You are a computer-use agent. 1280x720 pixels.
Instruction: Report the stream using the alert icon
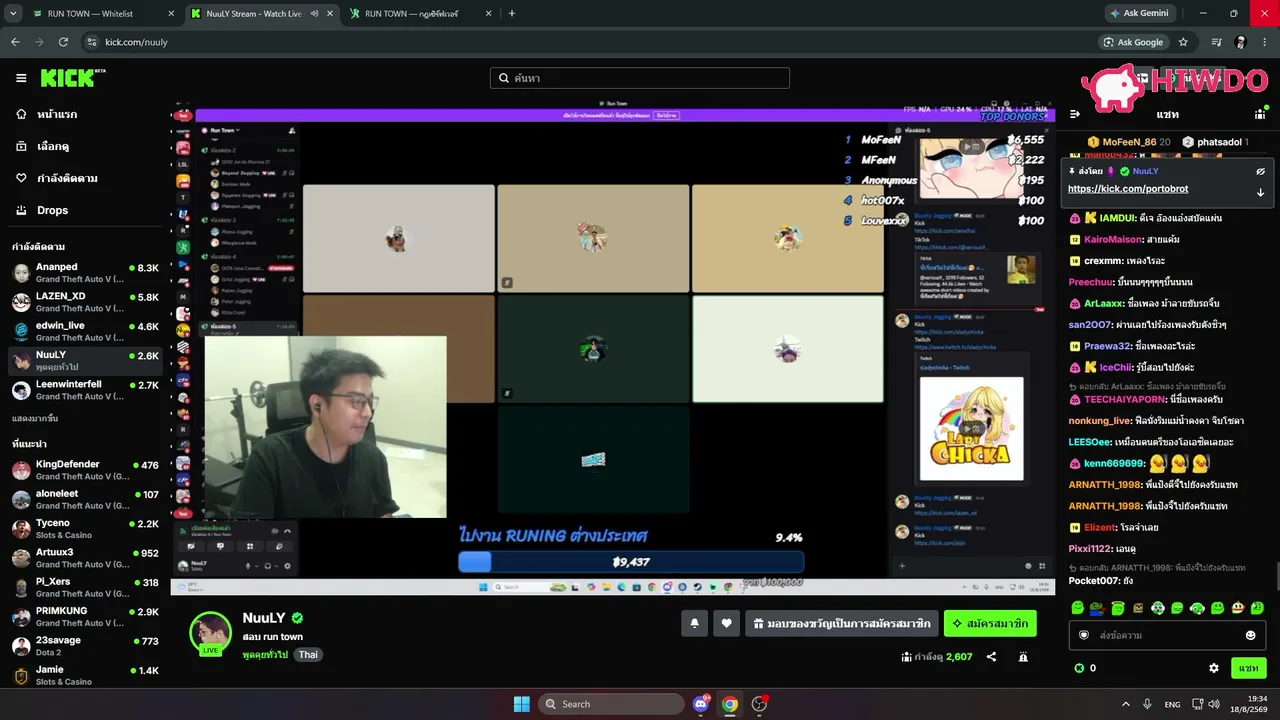(x=1023, y=657)
